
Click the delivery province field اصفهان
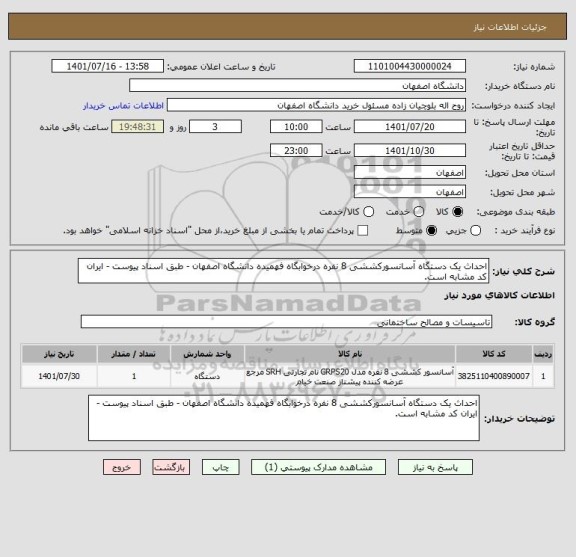410,173
